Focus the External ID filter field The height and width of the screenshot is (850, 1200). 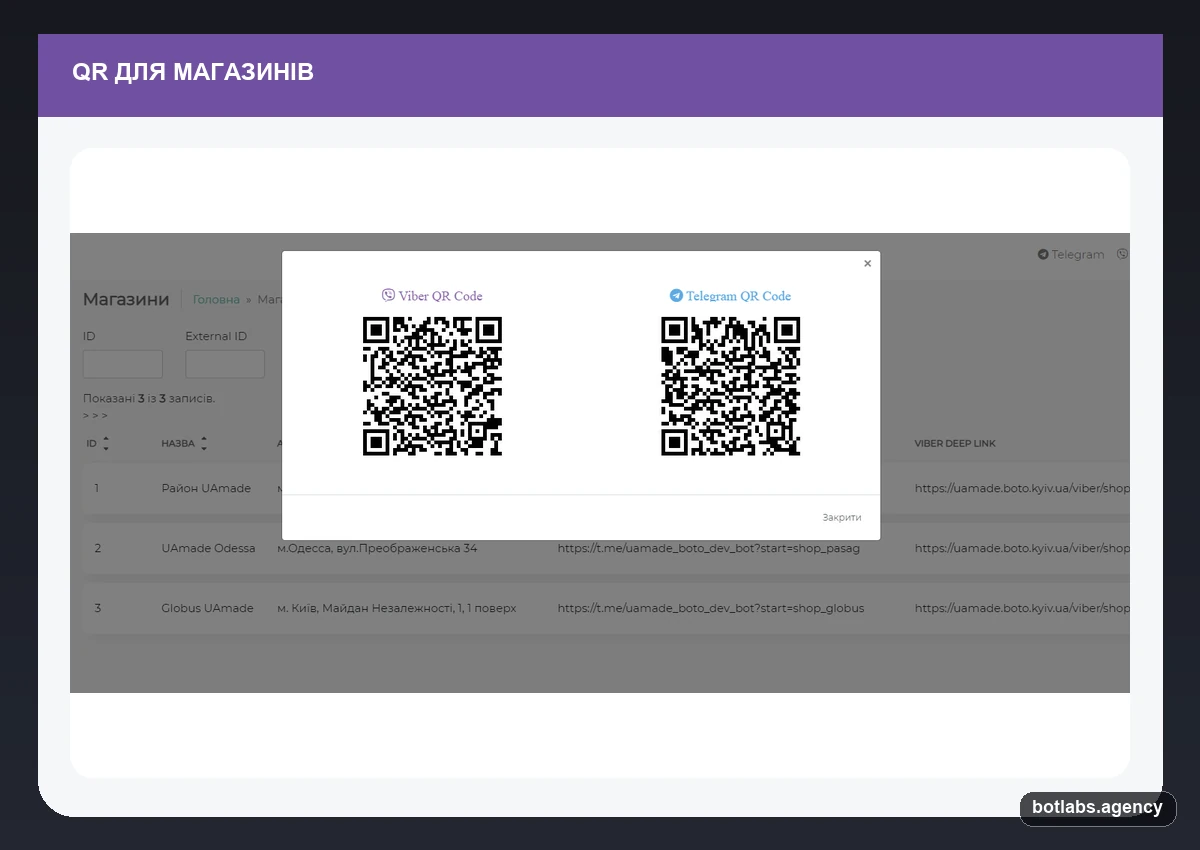225,364
